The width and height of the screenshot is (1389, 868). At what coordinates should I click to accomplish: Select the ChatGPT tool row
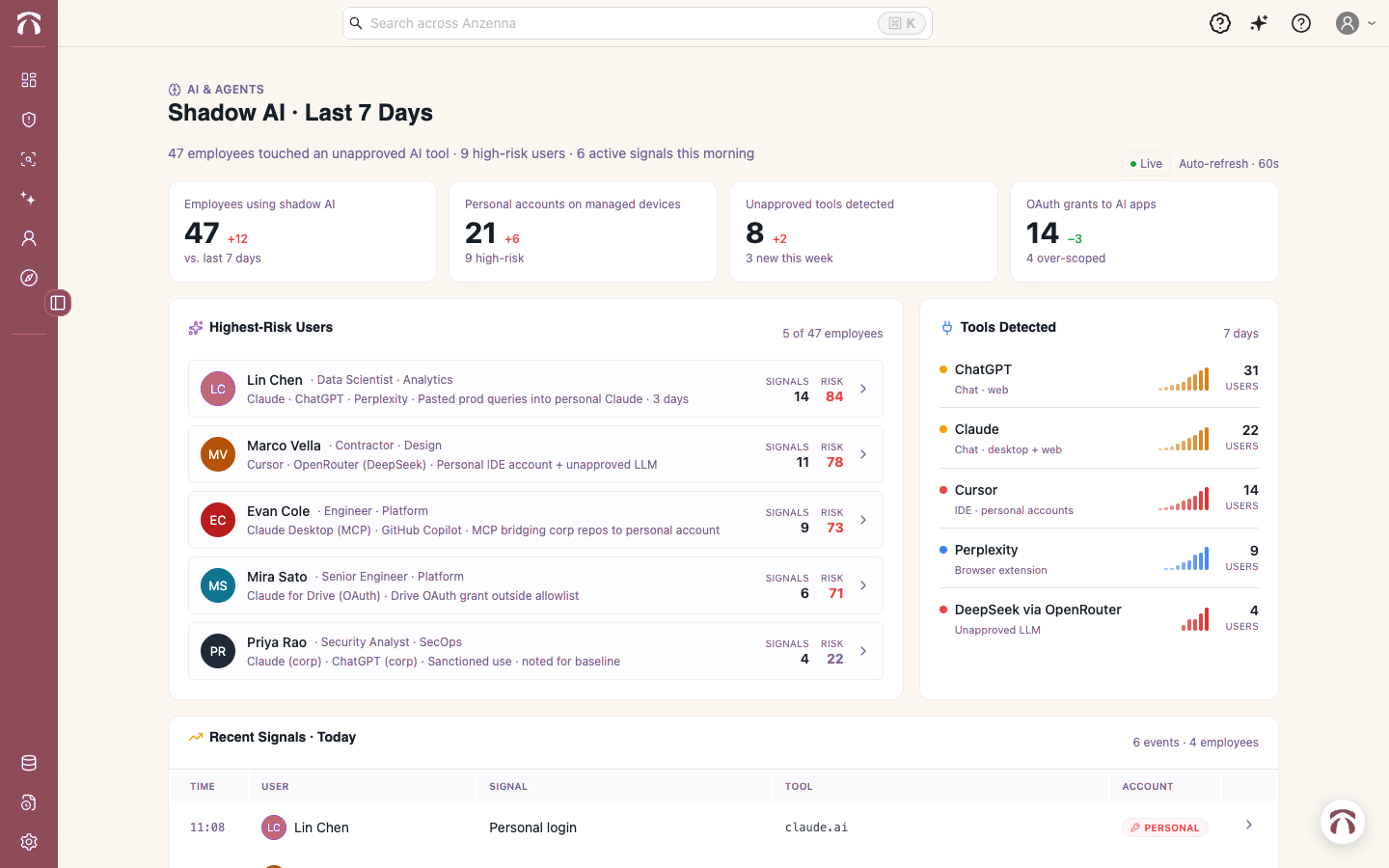click(1099, 379)
